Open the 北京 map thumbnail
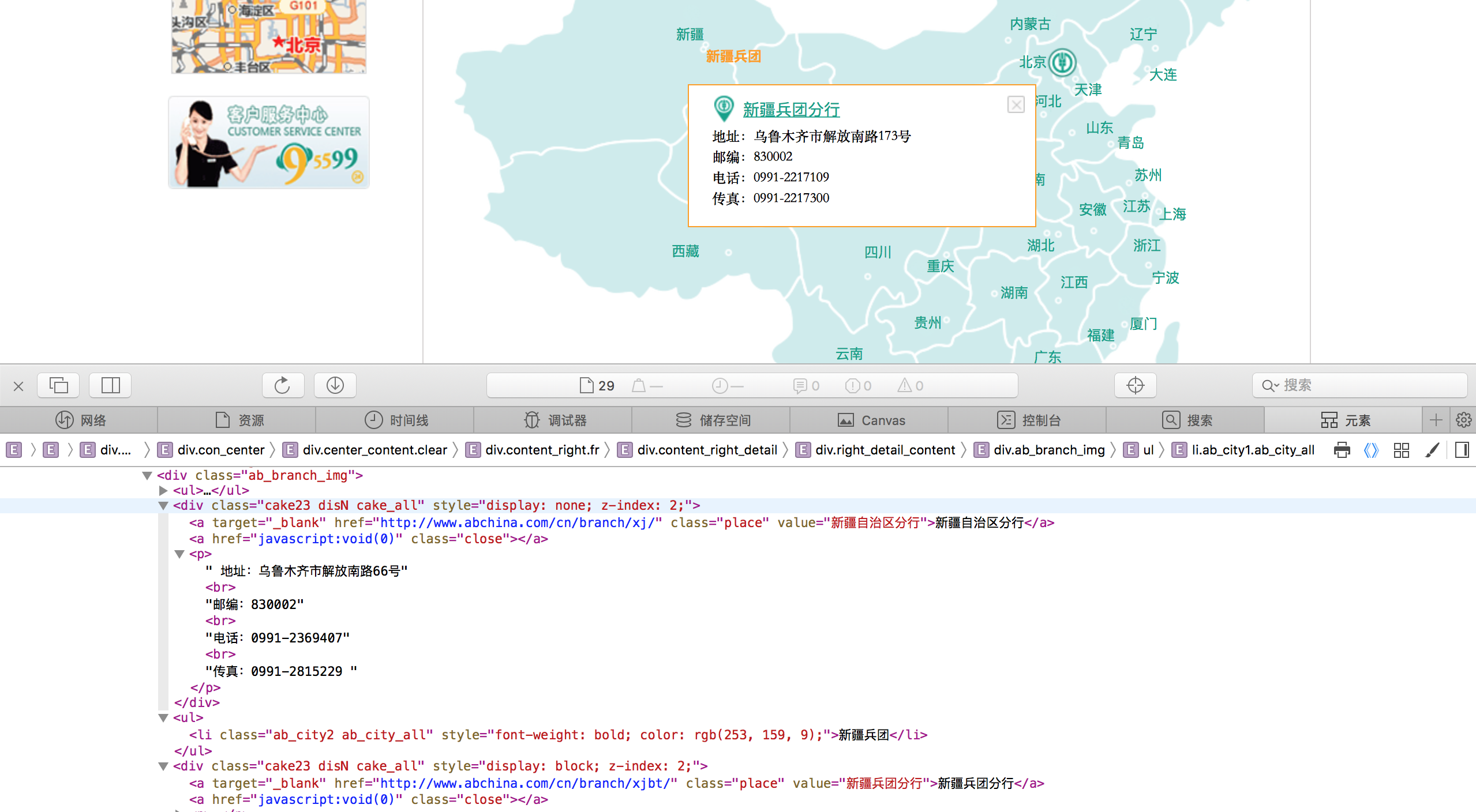1476x812 pixels. [269, 36]
